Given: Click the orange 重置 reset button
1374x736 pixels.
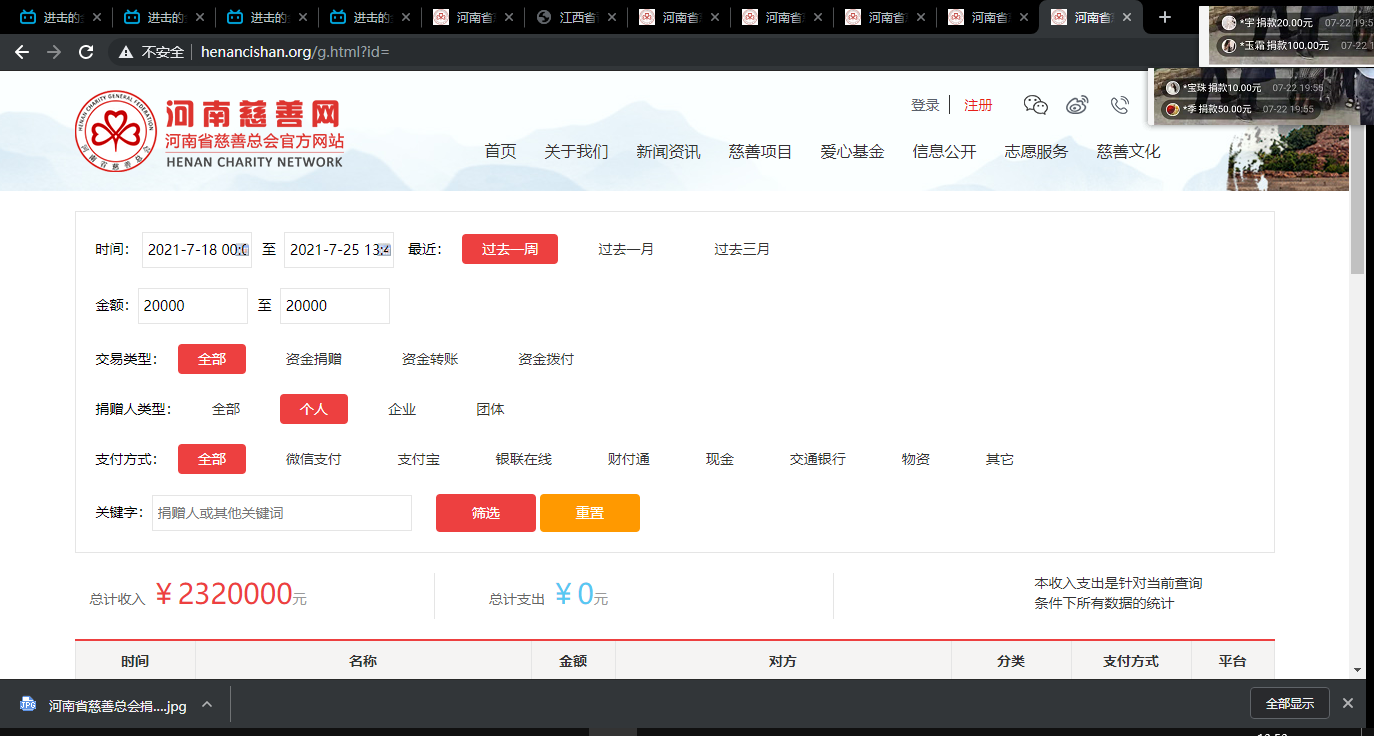Looking at the screenshot, I should (x=590, y=513).
